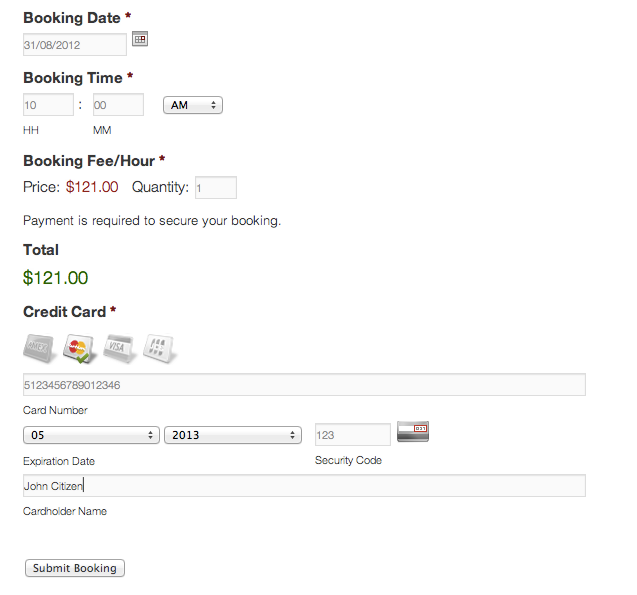Open the AM/PM dropdown
Viewport: 637px width, 595px height.
tap(193, 105)
